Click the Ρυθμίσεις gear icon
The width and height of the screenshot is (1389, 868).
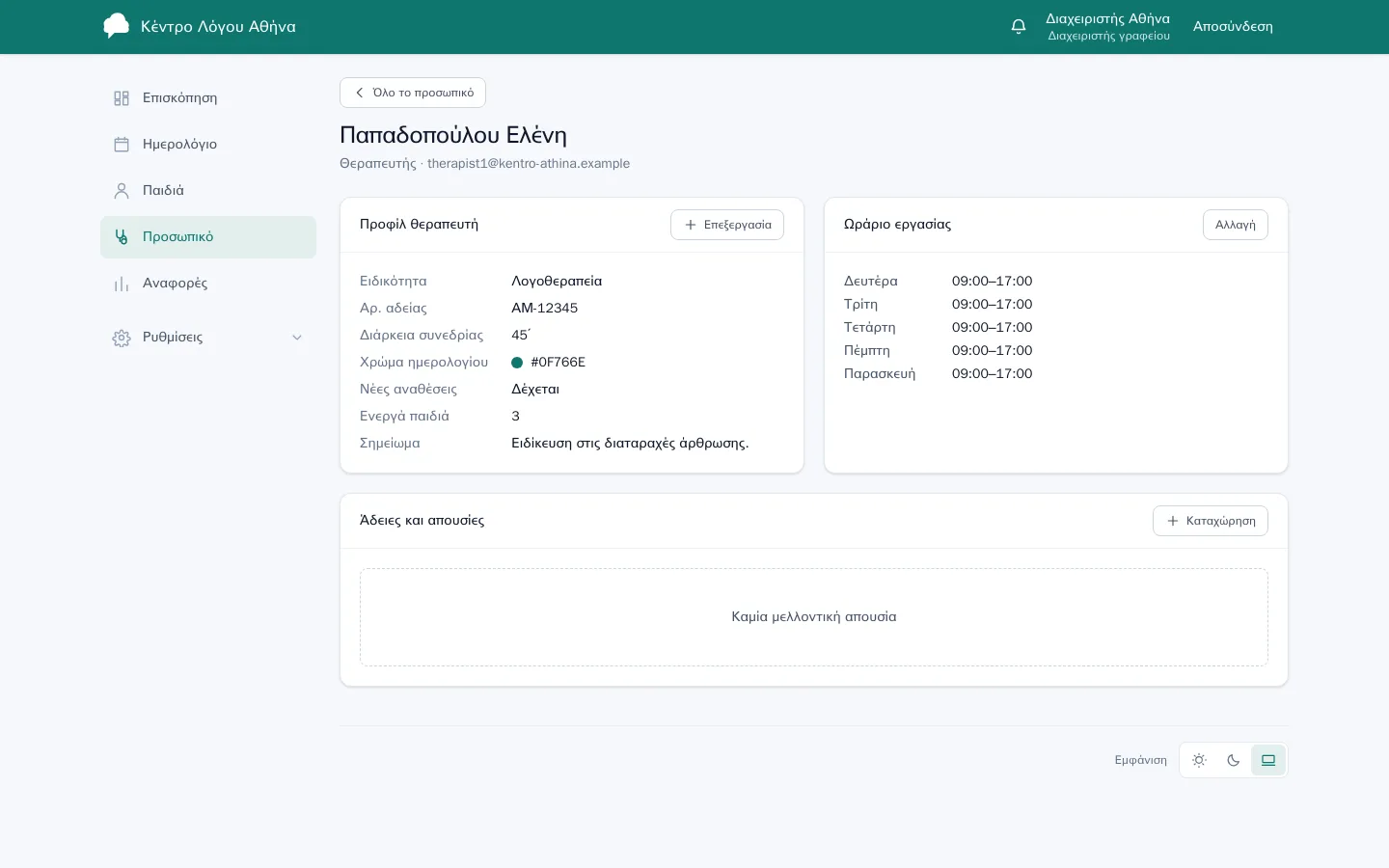(122, 339)
